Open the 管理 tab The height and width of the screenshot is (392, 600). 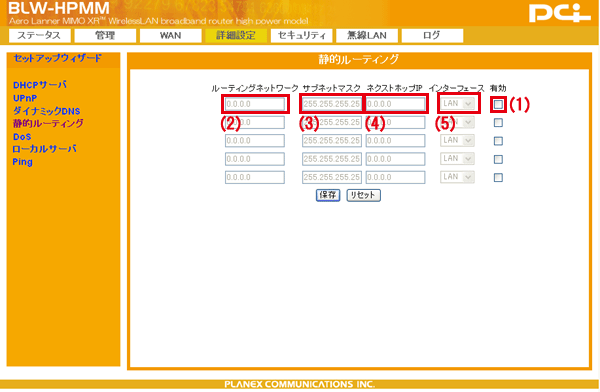pos(105,35)
